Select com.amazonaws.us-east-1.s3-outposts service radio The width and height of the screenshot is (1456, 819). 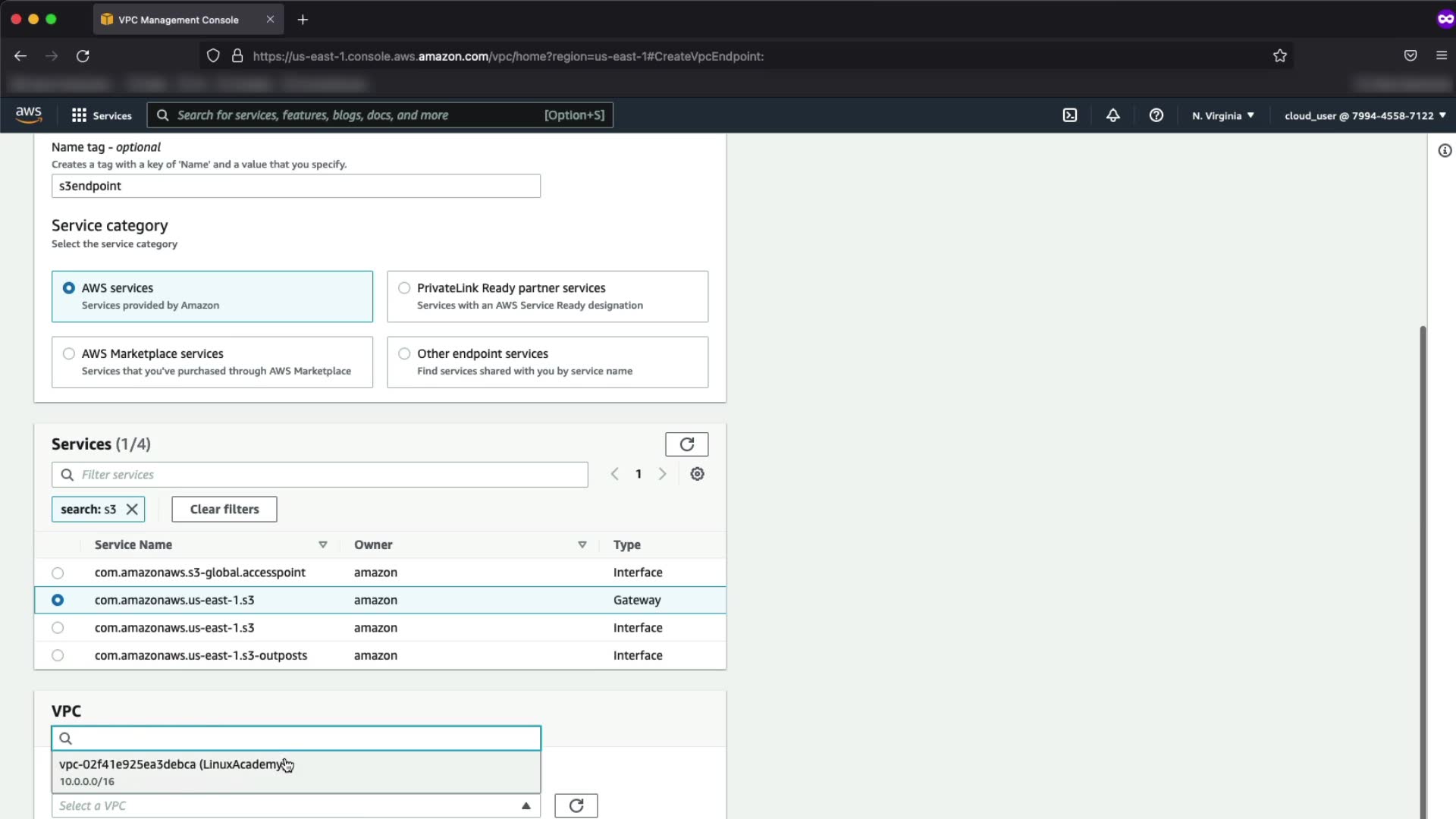click(58, 655)
